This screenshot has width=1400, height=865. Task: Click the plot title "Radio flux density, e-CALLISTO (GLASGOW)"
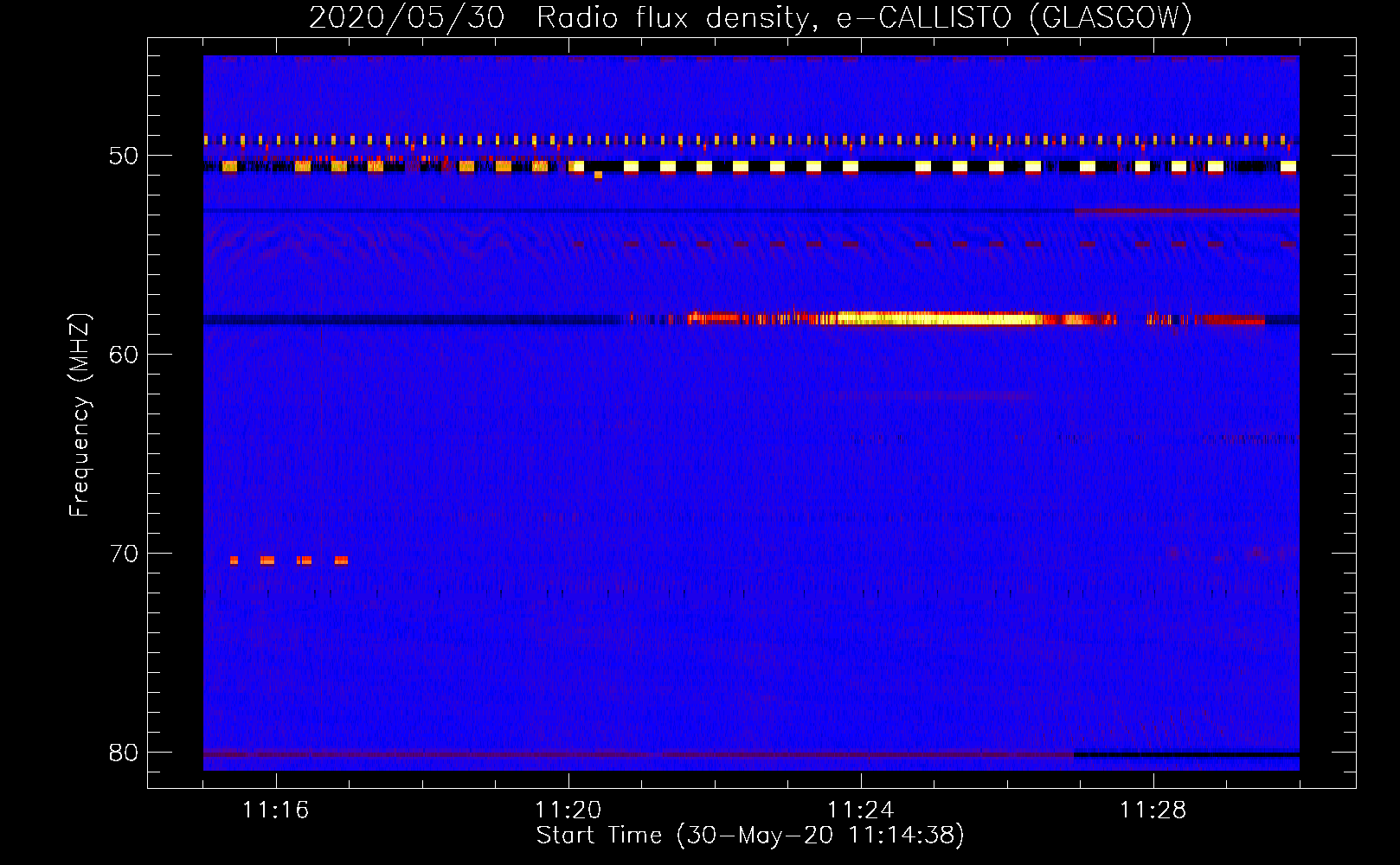[864, 18]
